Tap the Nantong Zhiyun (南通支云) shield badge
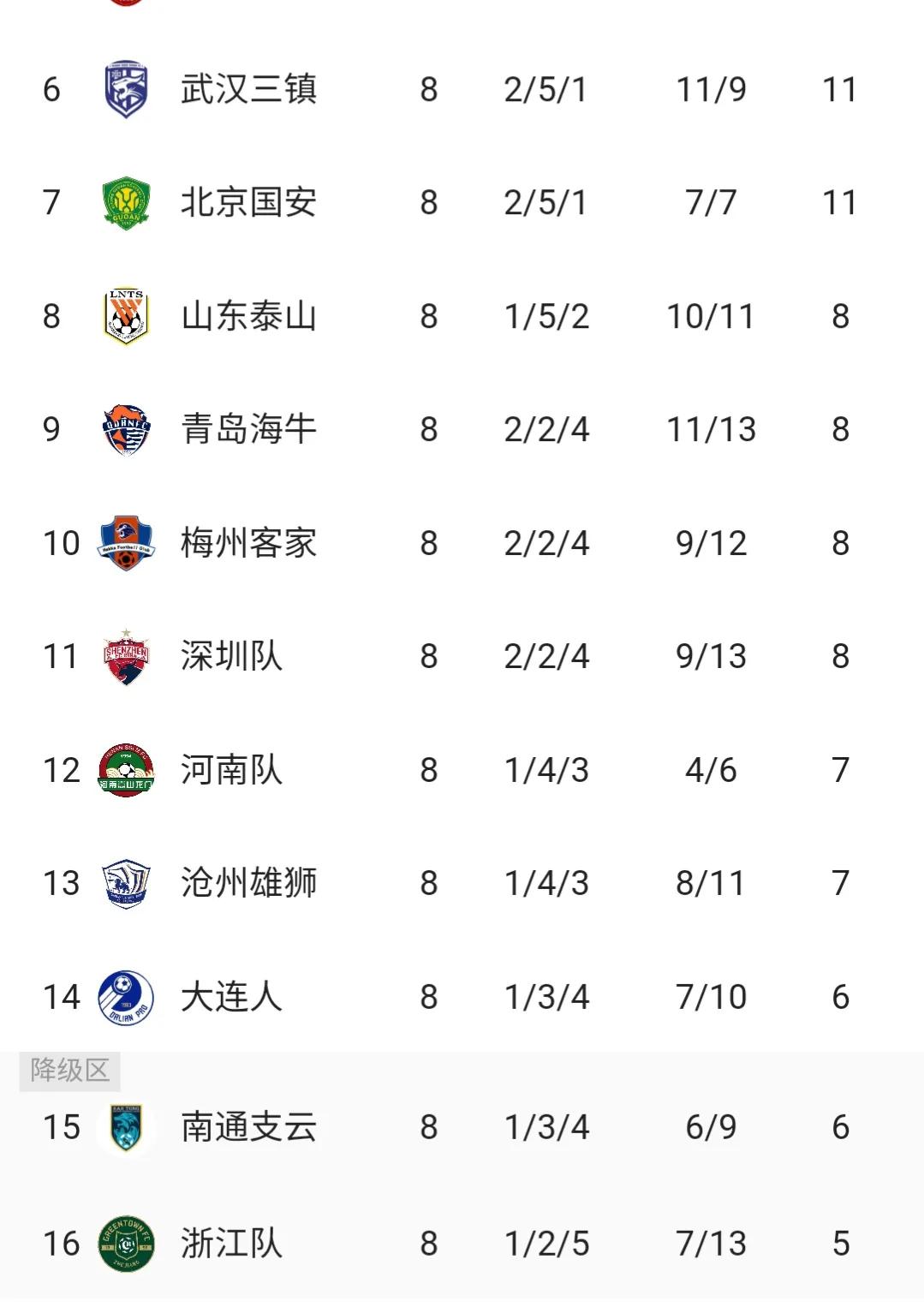 (126, 1127)
